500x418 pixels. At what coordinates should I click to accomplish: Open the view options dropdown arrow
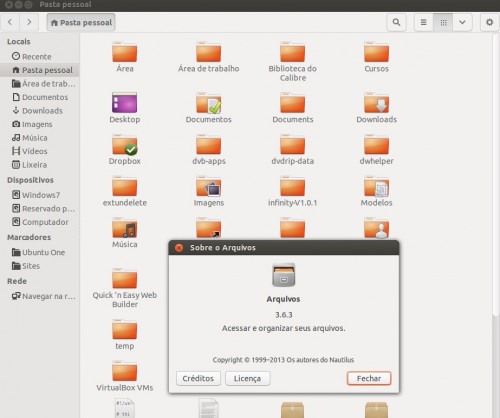tap(462, 22)
